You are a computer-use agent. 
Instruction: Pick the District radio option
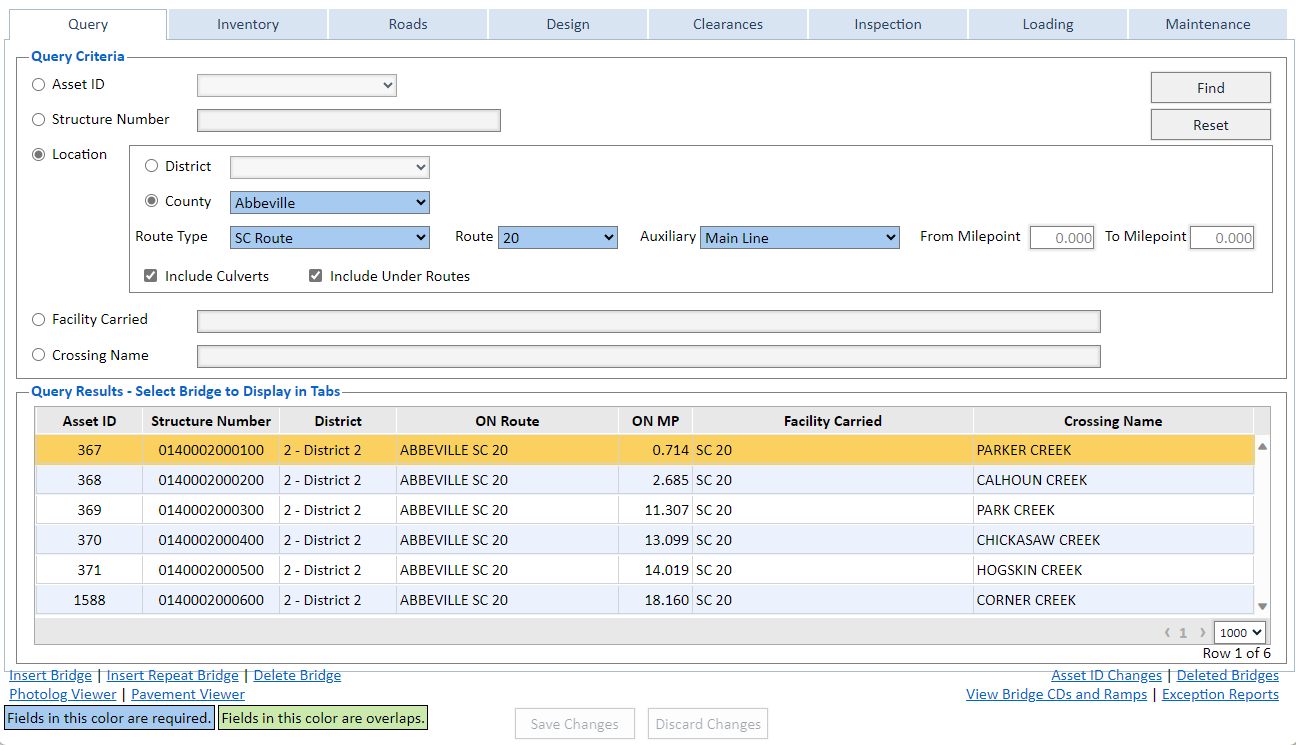click(152, 166)
